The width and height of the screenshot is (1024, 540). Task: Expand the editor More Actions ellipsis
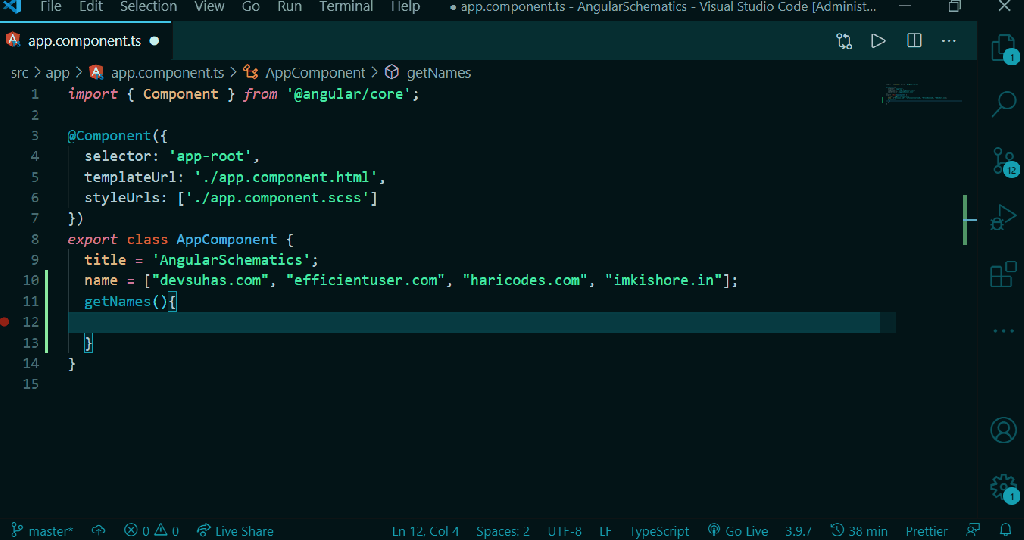coord(949,41)
